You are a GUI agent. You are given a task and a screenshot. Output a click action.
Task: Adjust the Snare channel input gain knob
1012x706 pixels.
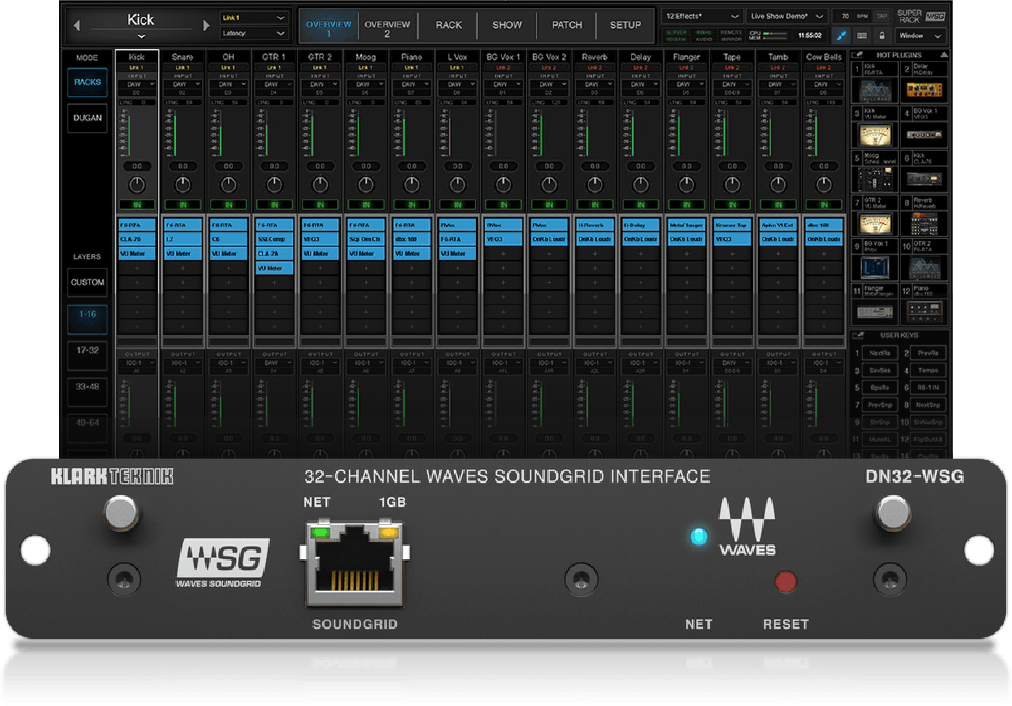click(x=183, y=185)
